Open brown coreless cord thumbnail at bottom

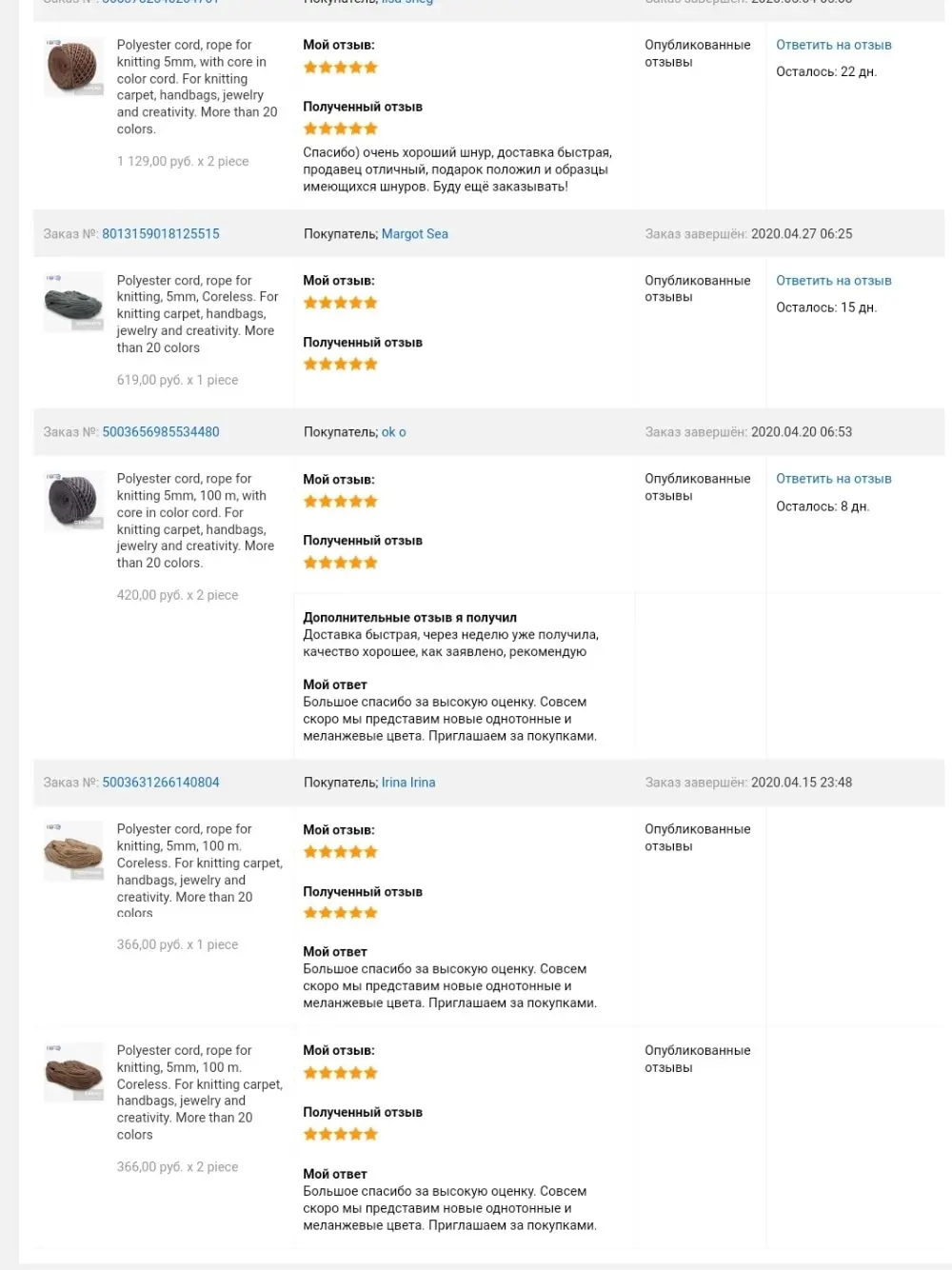73,1072
